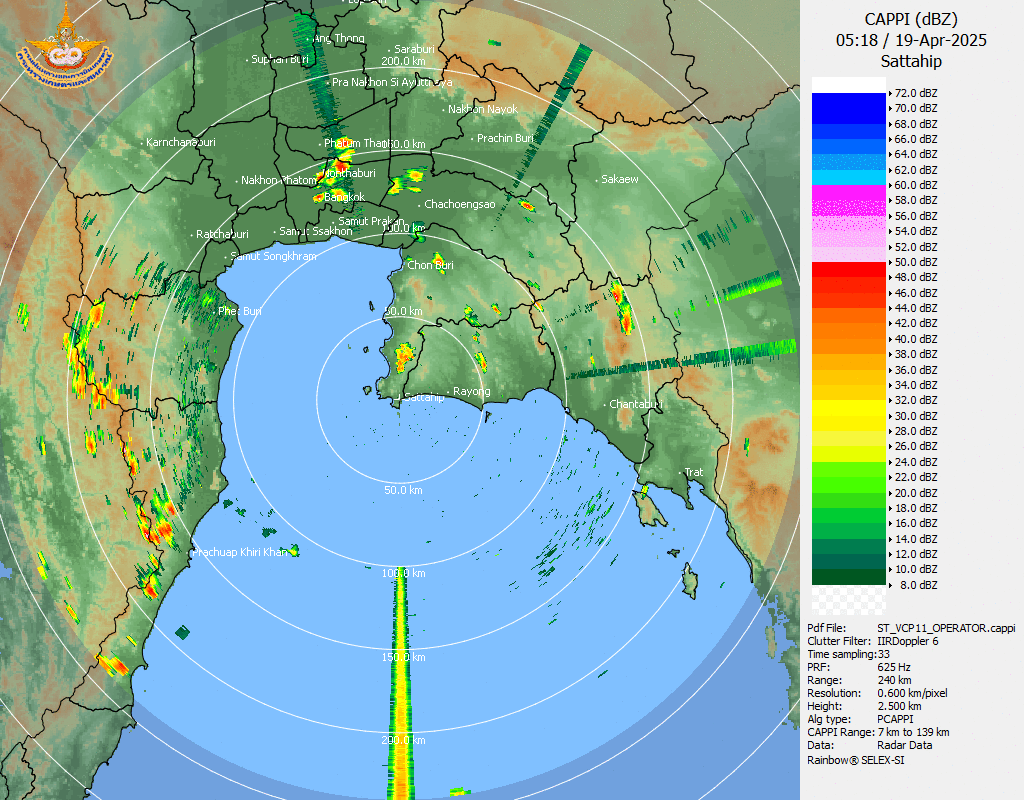Select the Phet Buri label on the map
The height and width of the screenshot is (800, 1024).
tap(240, 312)
